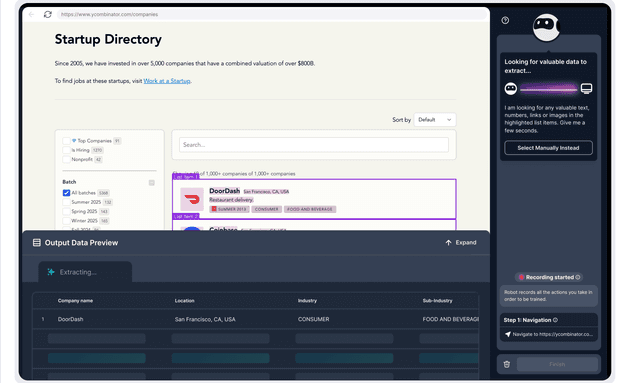Click the Finish button
This screenshot has width=640, height=383.
click(557, 364)
